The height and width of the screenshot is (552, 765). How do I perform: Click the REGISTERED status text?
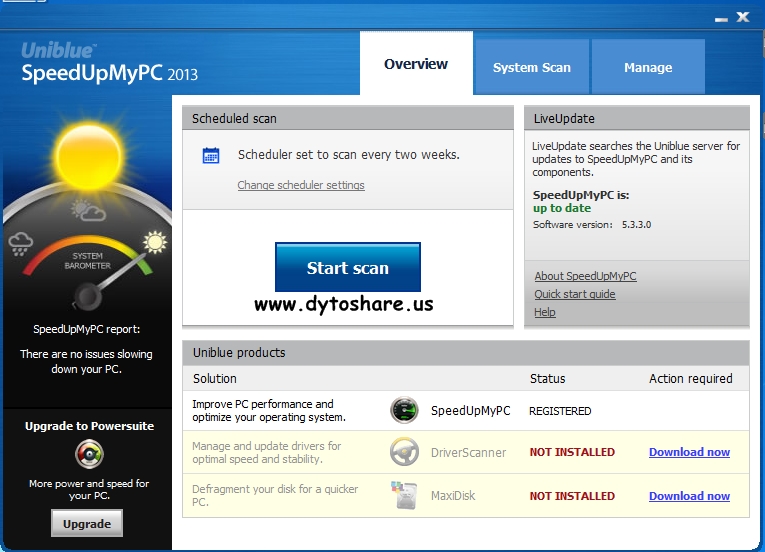tap(560, 411)
